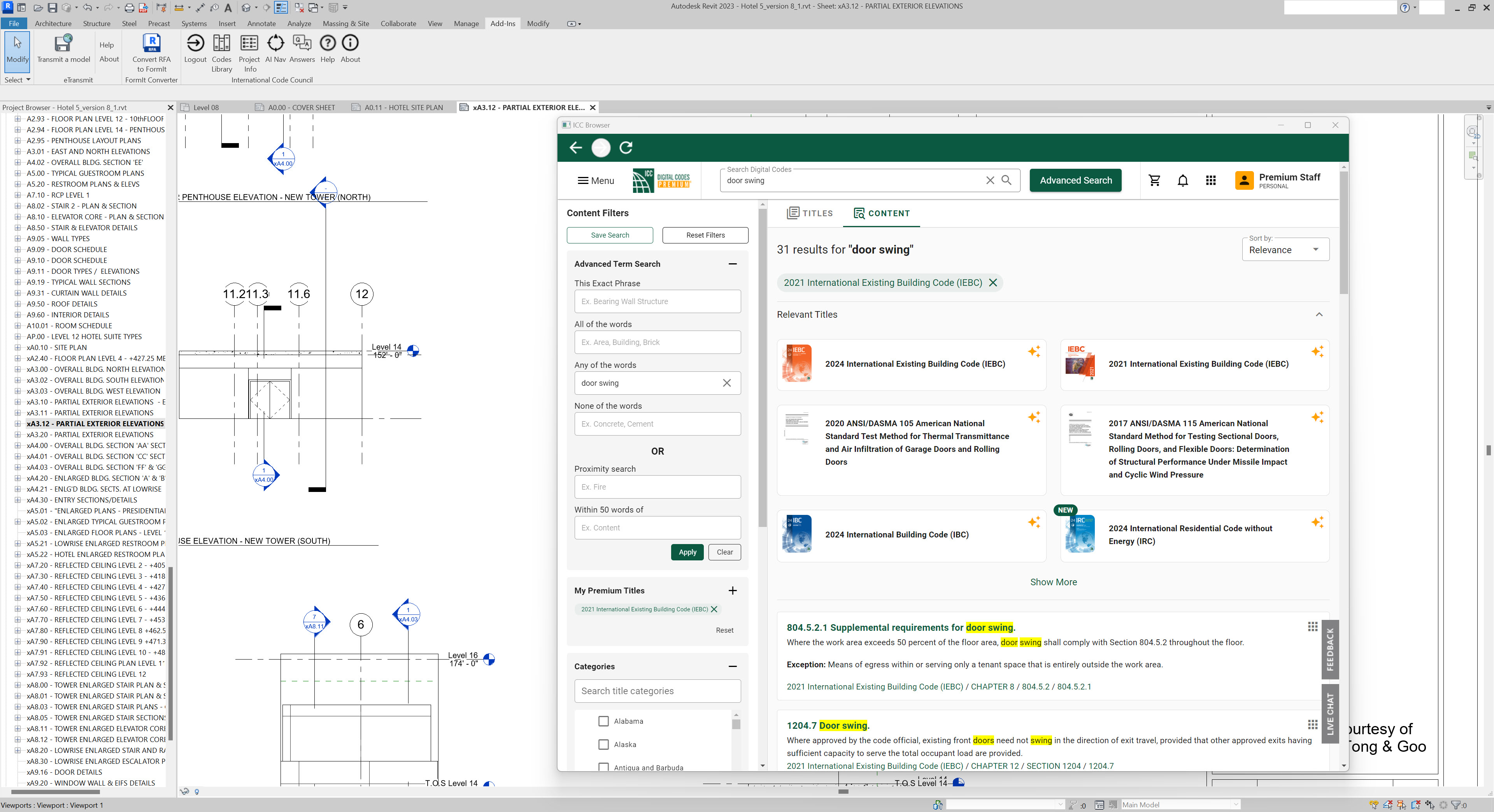
Task: Open the shopping cart icon
Action: pyautogui.click(x=1154, y=180)
